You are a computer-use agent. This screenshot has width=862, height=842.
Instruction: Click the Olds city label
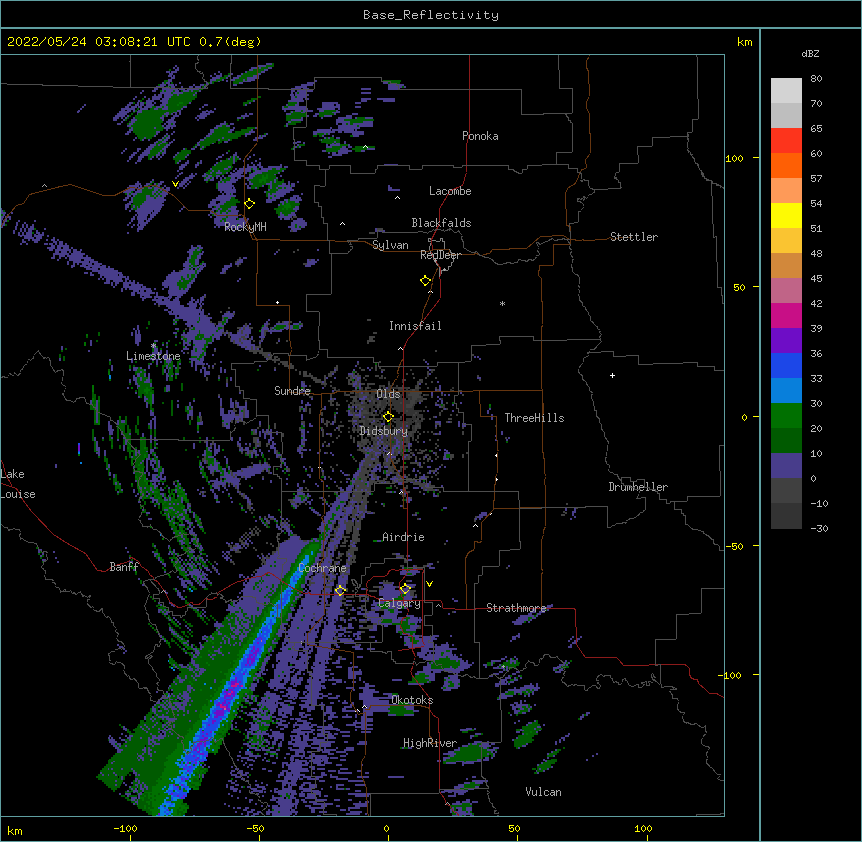point(388,394)
